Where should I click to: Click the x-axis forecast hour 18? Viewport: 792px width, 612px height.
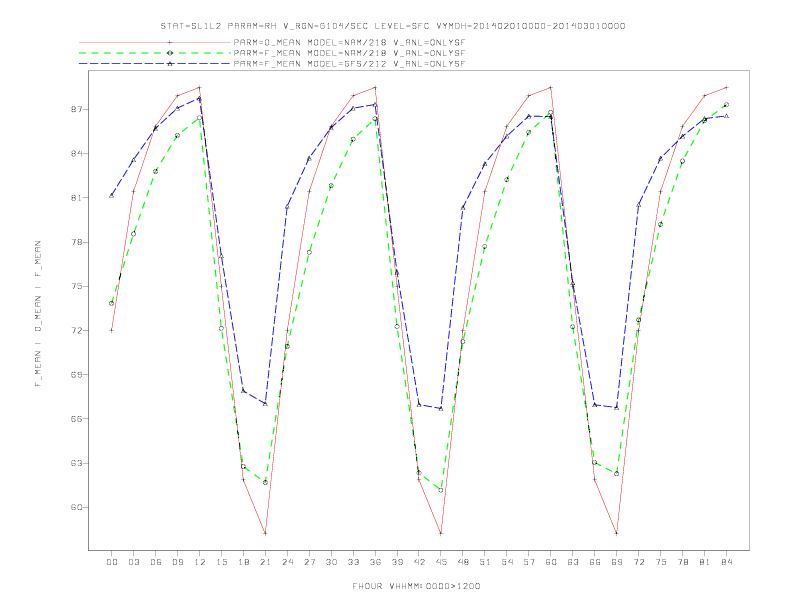click(x=243, y=562)
